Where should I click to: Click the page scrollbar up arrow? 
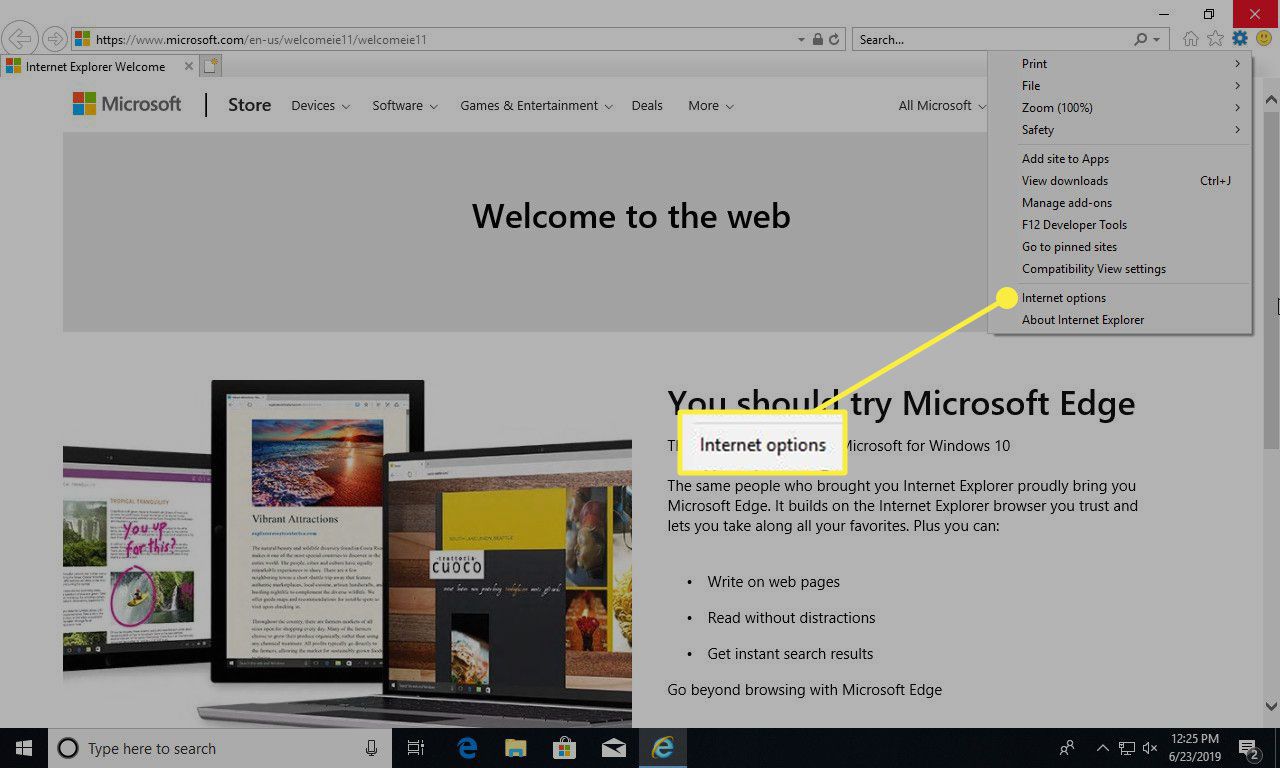[1271, 100]
